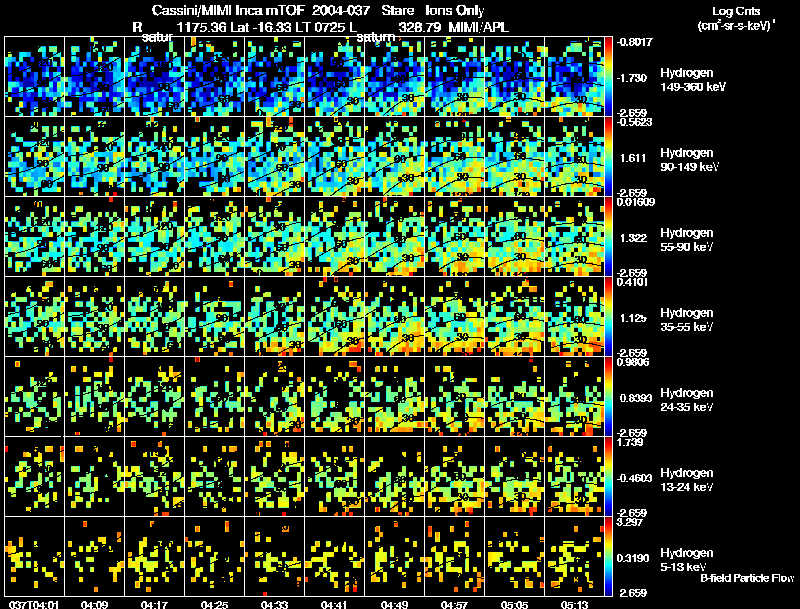
Task: Select the Hydrogen 24-35 keV label
Action: (687, 400)
